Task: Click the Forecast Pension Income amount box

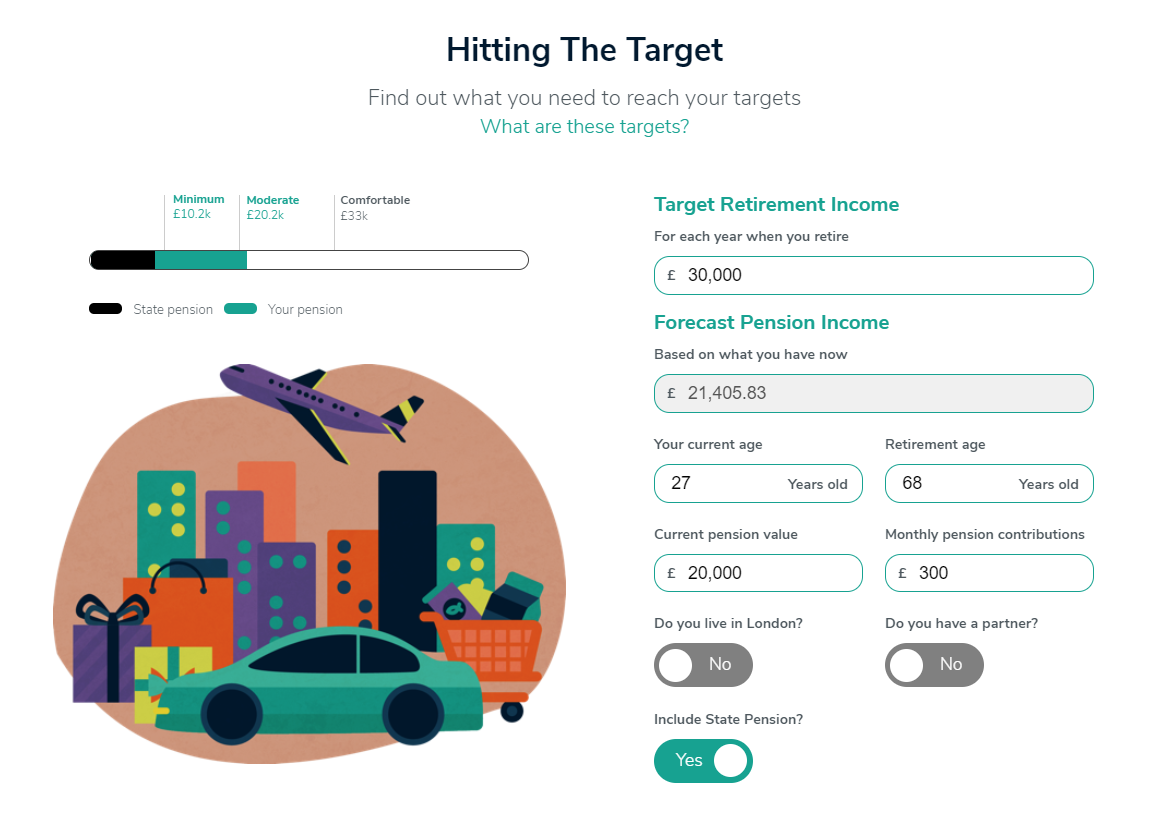Action: (x=873, y=393)
